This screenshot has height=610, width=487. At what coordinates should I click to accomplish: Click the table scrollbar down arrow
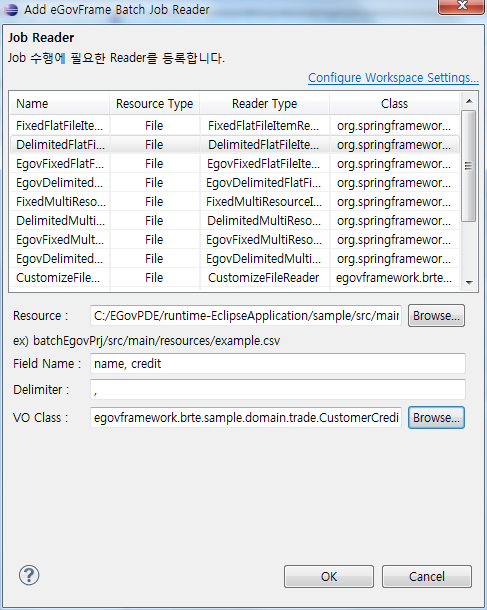(x=469, y=282)
